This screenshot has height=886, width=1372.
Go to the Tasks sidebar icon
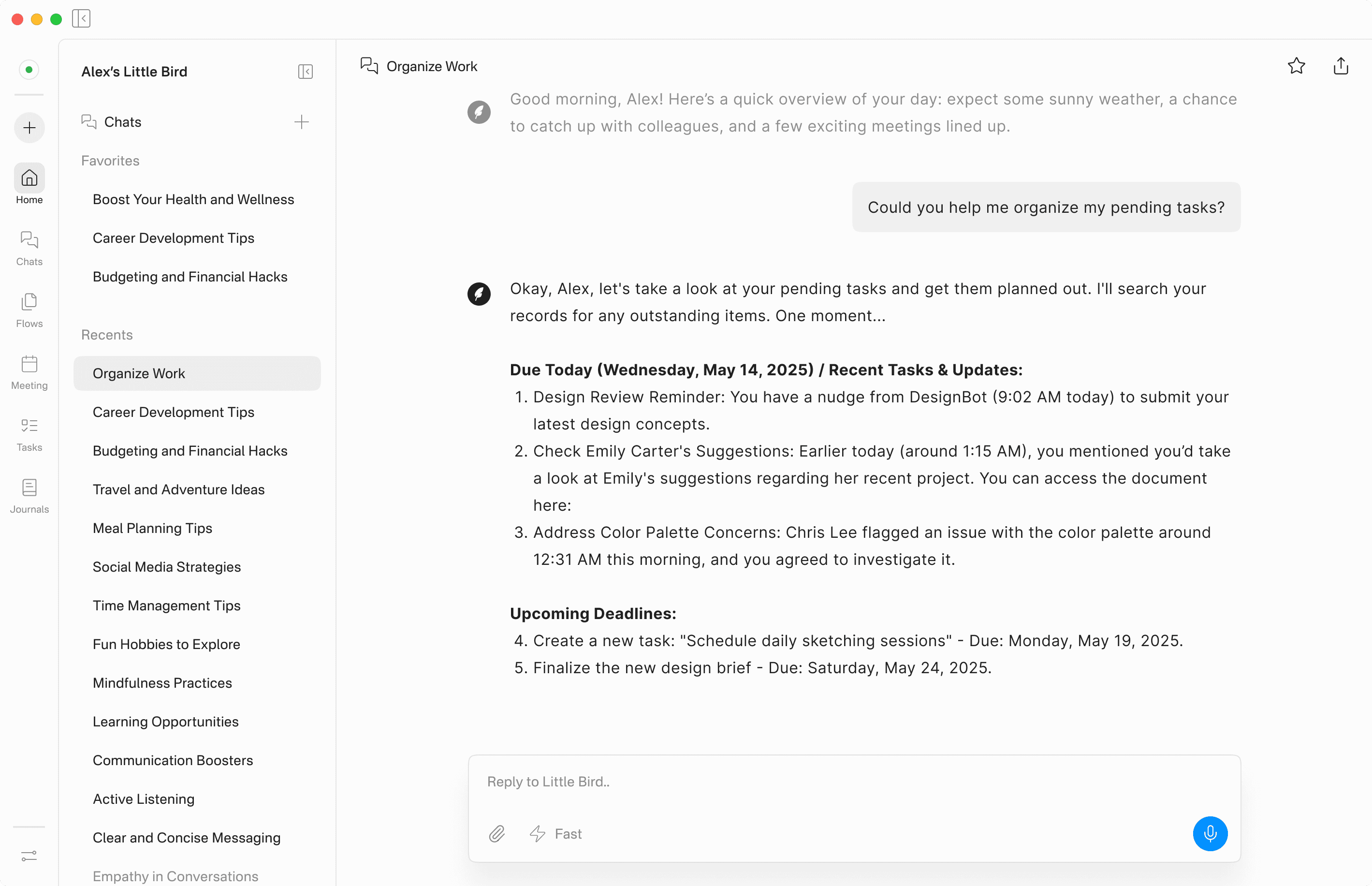click(29, 434)
